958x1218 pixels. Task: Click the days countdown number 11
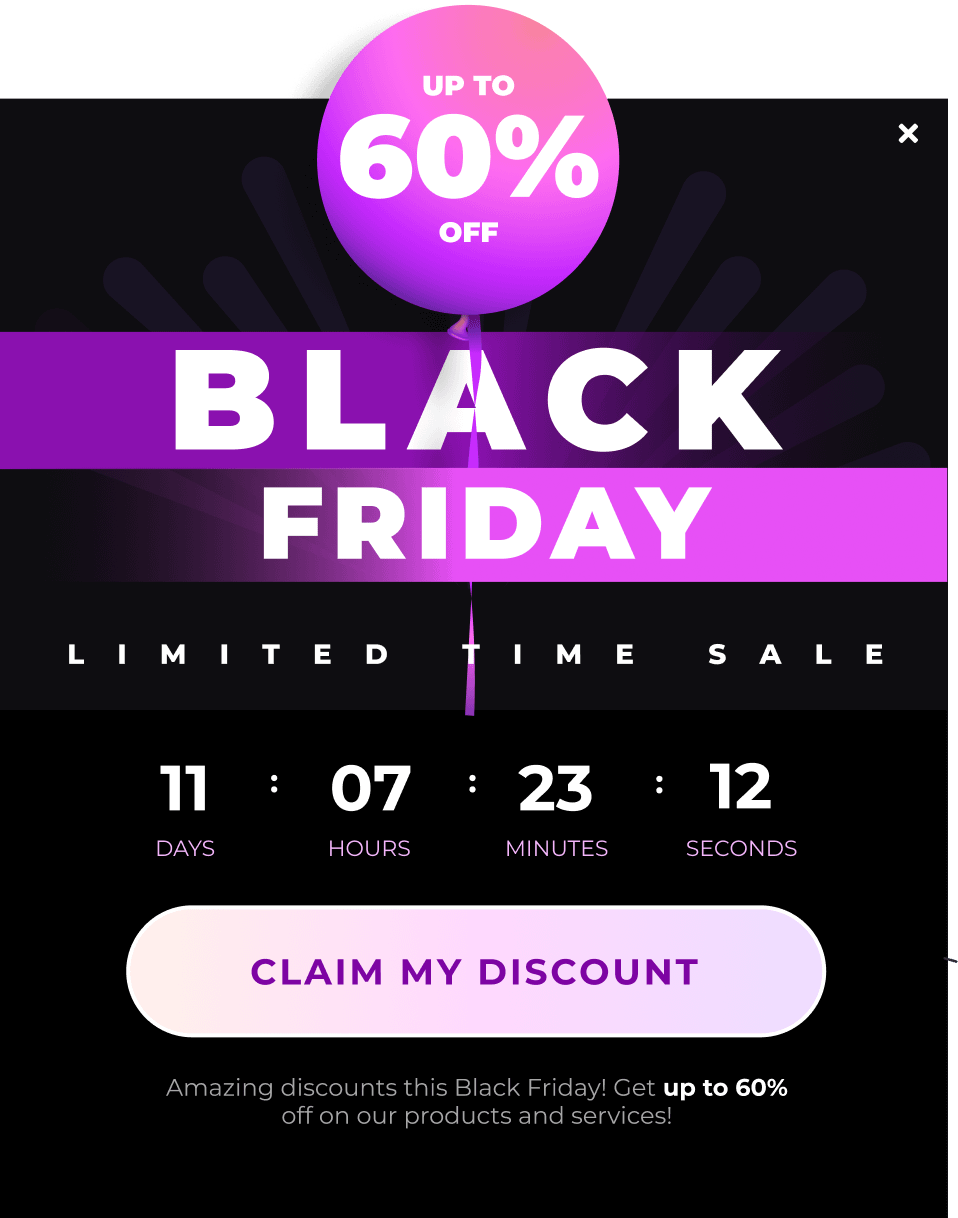pos(185,789)
